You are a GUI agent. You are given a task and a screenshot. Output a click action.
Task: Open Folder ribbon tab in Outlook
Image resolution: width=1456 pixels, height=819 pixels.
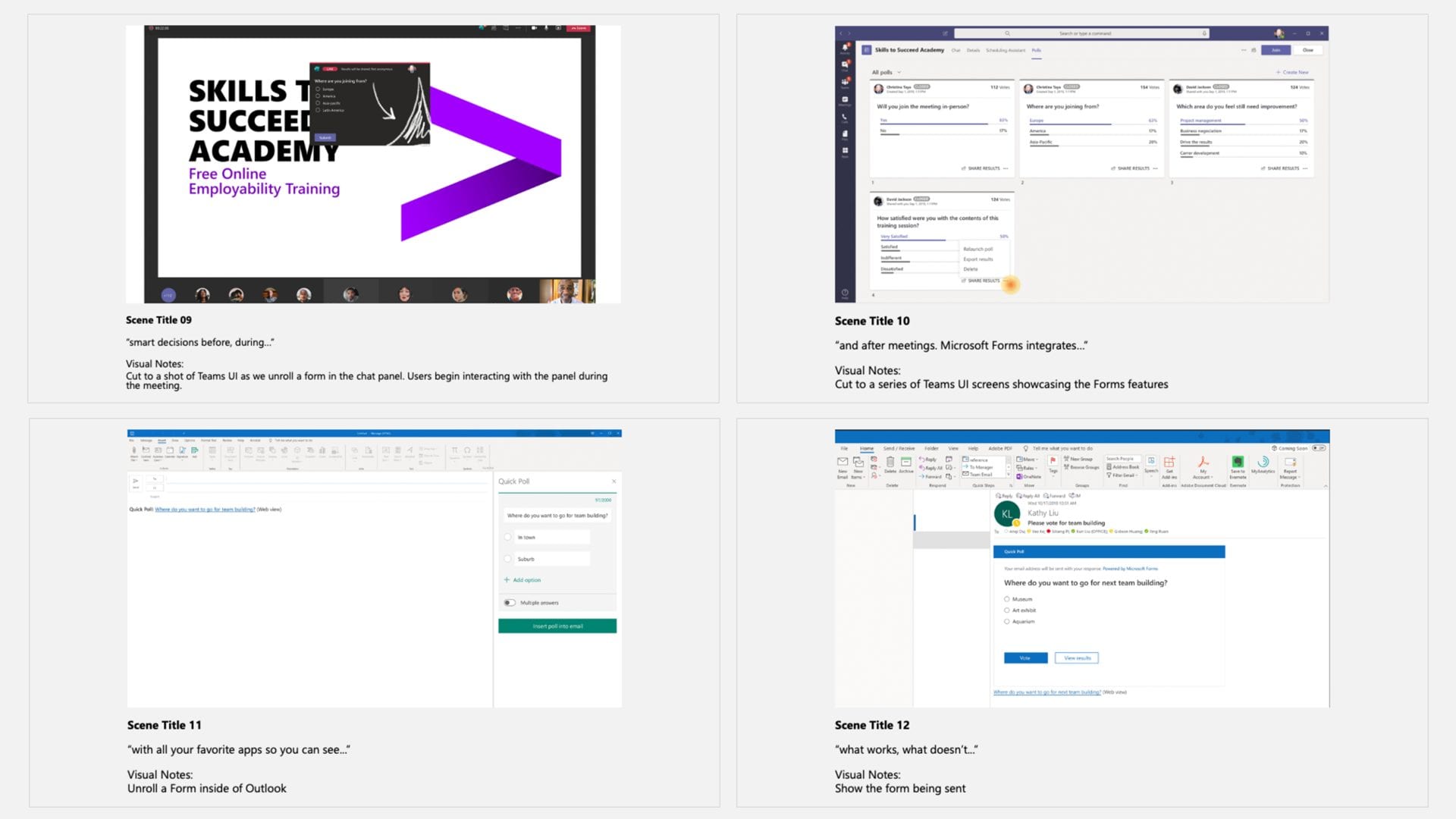coord(931,448)
